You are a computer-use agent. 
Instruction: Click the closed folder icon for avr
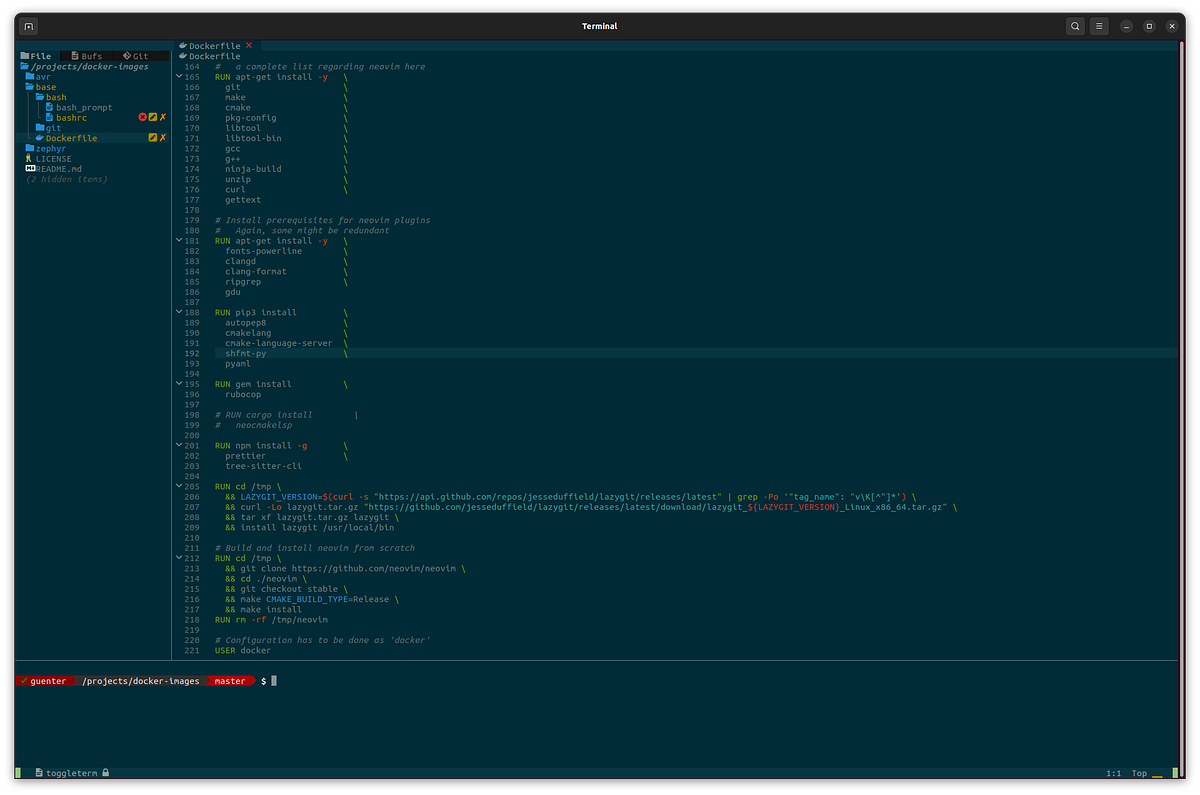tap(31, 76)
